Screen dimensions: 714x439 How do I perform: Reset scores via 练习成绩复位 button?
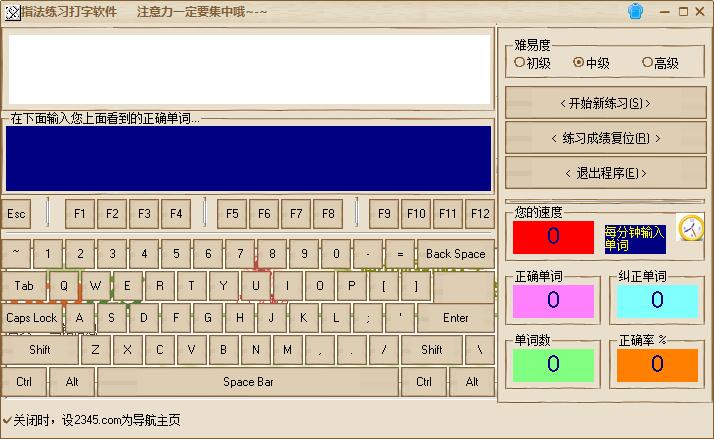(606, 138)
